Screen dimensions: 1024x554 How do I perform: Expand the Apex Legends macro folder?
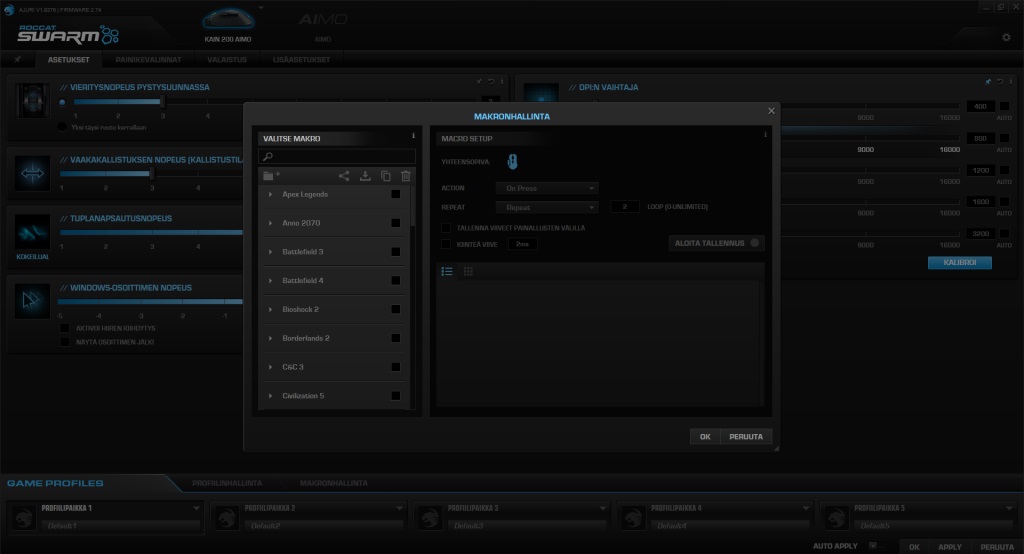(x=270, y=194)
